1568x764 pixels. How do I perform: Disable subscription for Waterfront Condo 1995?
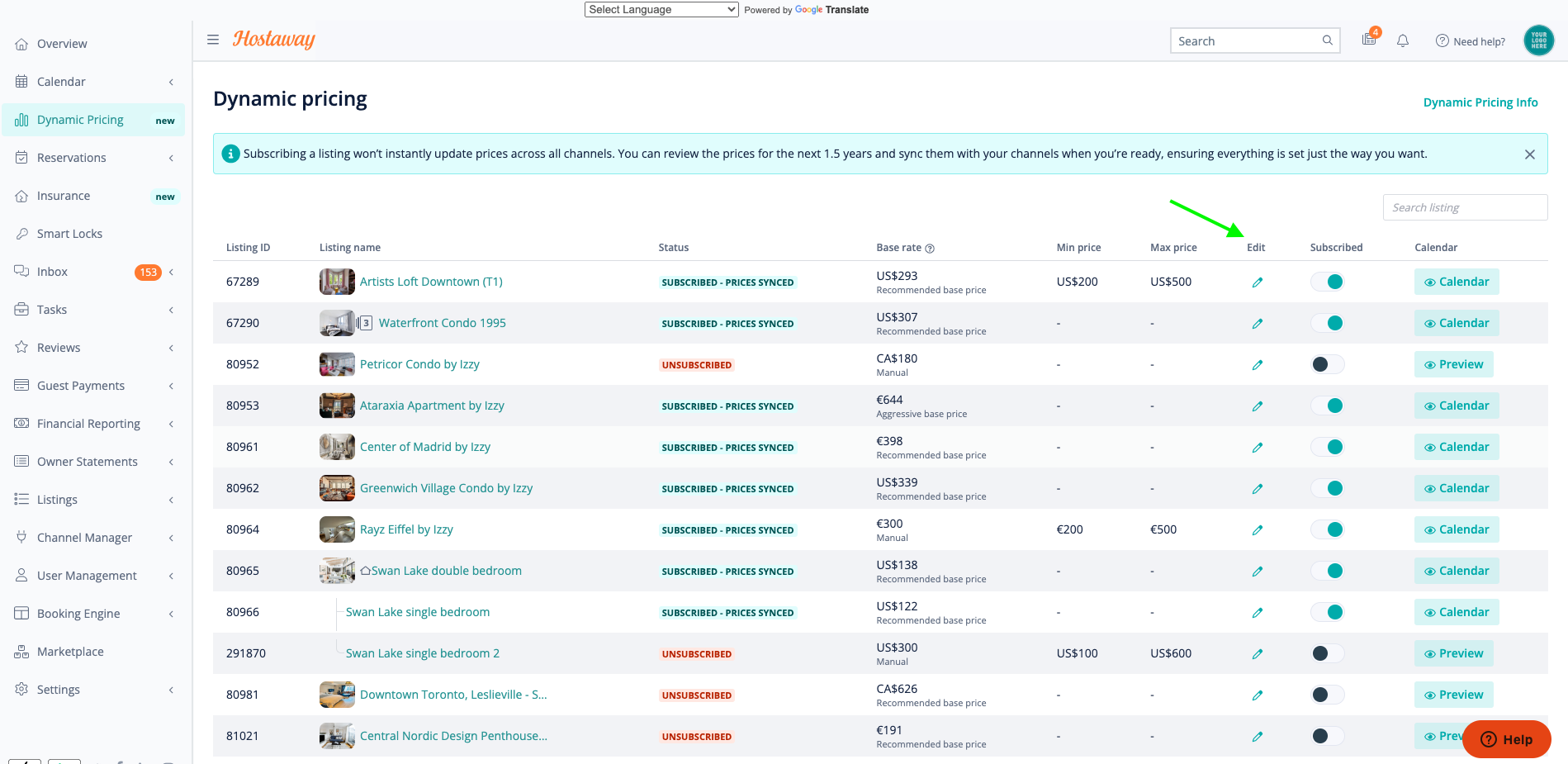click(x=1327, y=323)
